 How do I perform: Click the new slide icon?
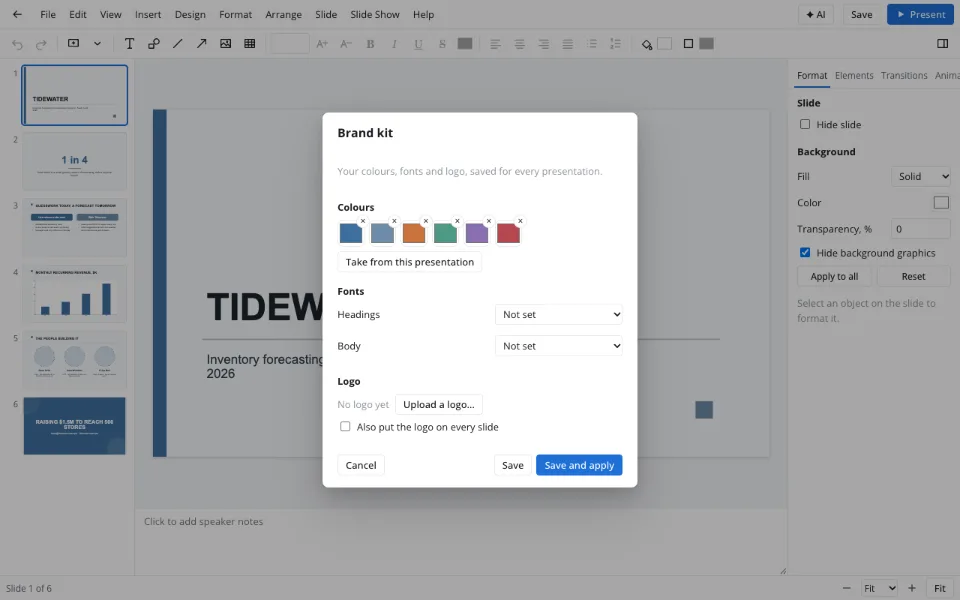click(x=73, y=43)
